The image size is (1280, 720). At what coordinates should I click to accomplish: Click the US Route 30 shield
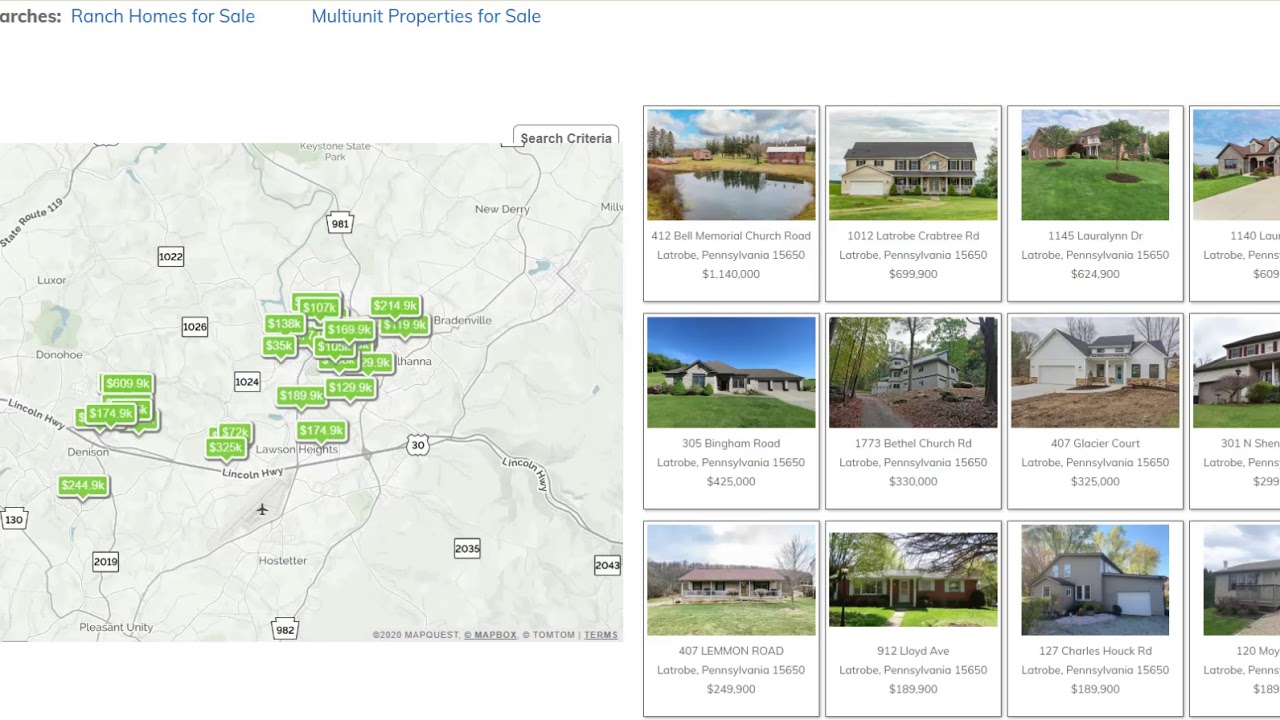(418, 445)
